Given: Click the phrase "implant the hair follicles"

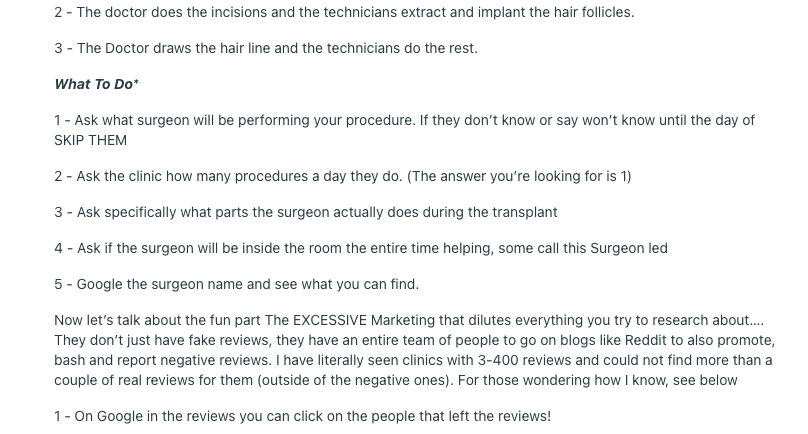Looking at the screenshot, I should 554,12.
